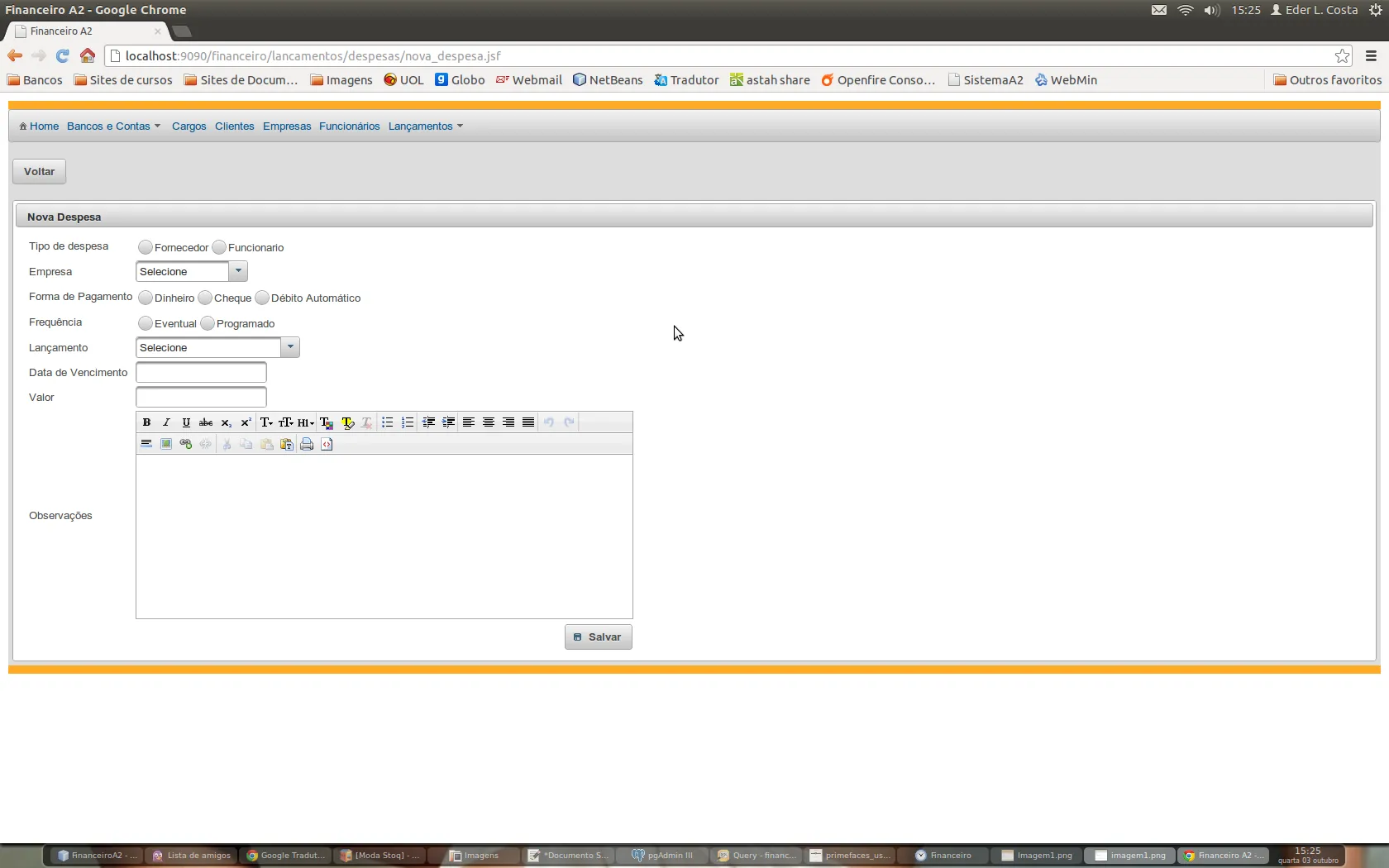
Task: Click inside the Observações text area
Action: pos(384,537)
